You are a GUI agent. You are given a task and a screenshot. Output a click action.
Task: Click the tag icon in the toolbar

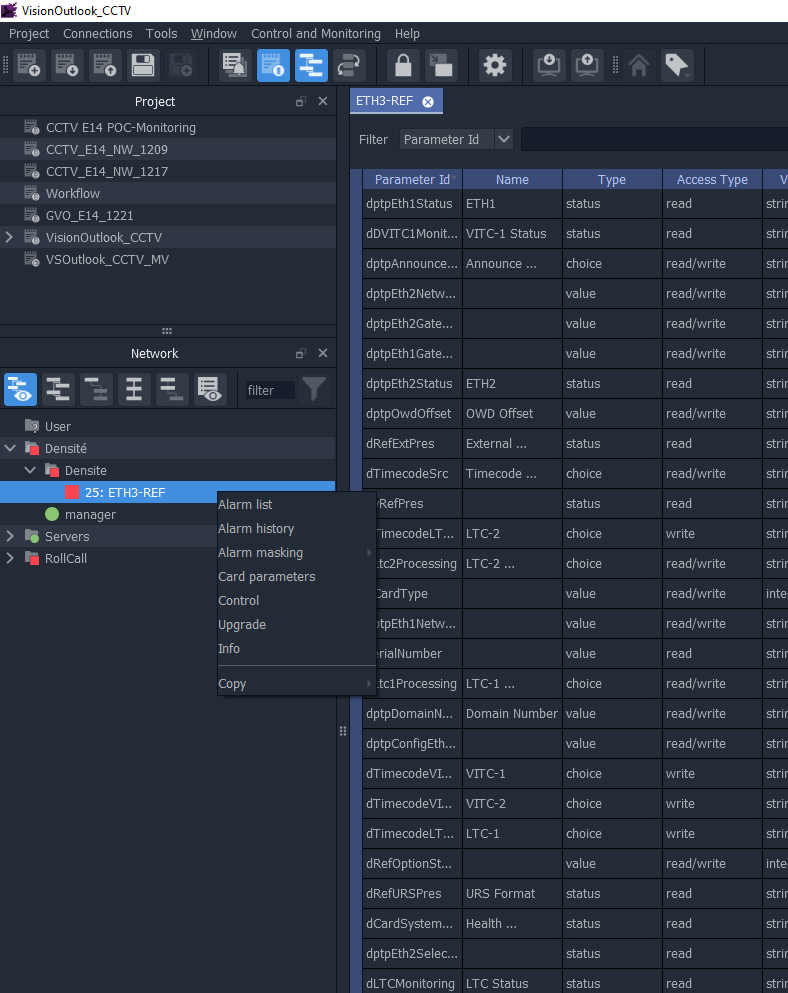677,66
